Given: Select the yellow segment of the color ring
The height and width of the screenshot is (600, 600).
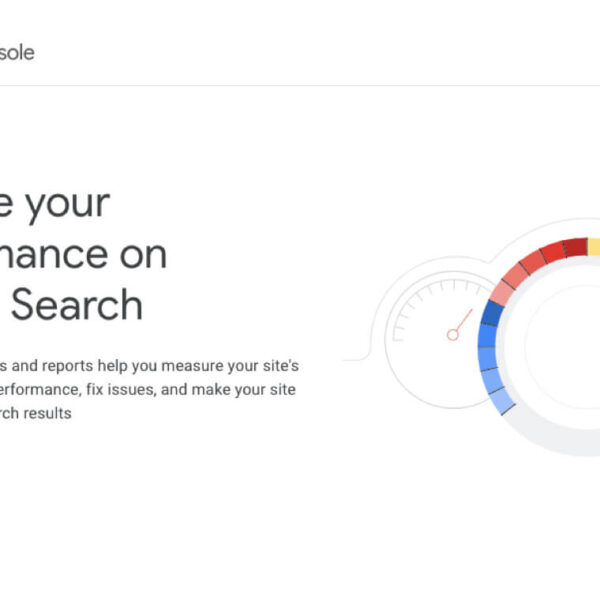Looking at the screenshot, I should pyautogui.click(x=594, y=246).
